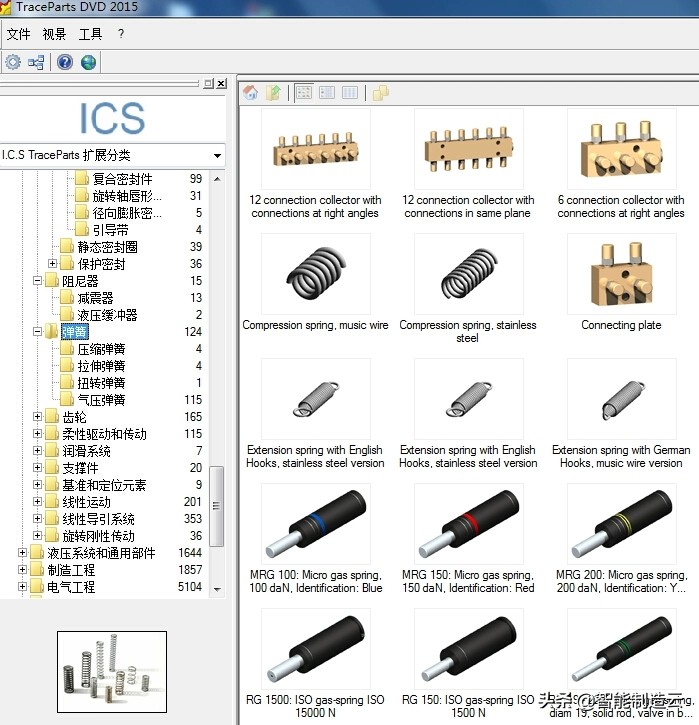Click the tree vertical scrollbar thumb

(216, 506)
